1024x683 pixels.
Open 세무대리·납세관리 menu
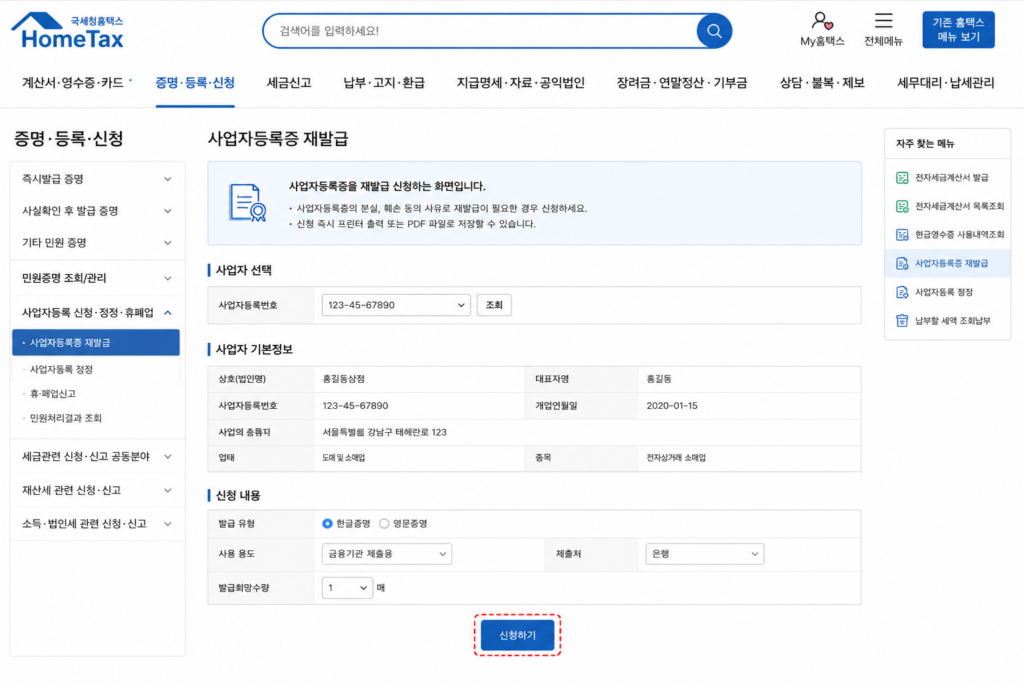tap(946, 83)
